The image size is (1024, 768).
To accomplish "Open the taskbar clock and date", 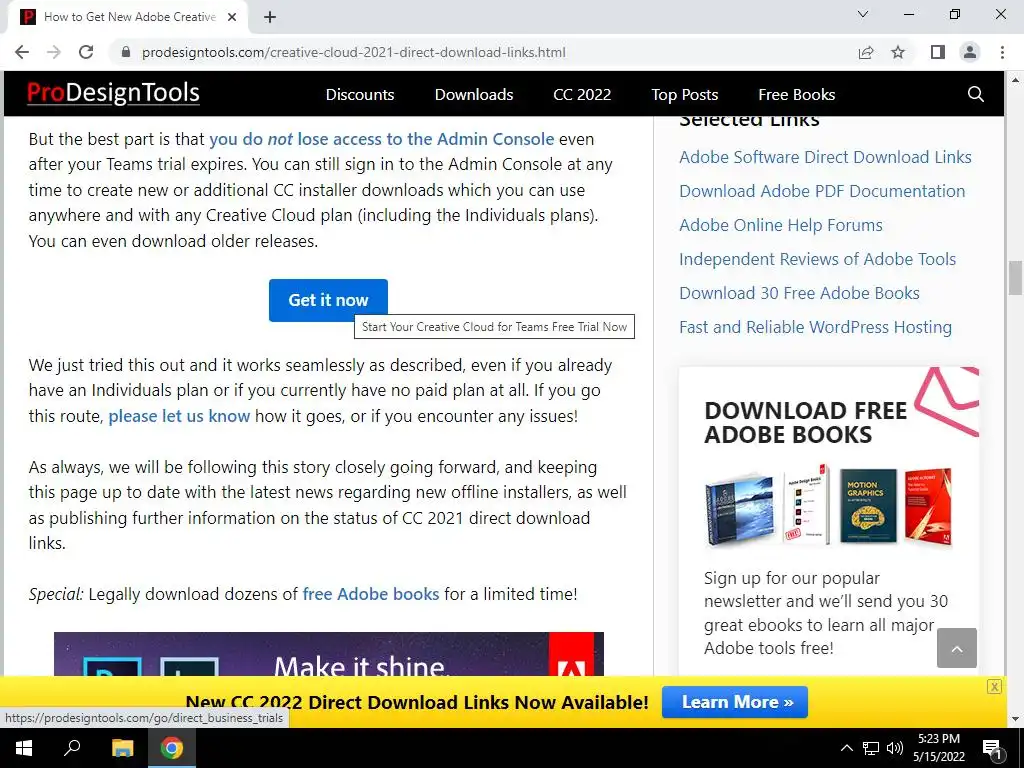I will [x=938, y=748].
